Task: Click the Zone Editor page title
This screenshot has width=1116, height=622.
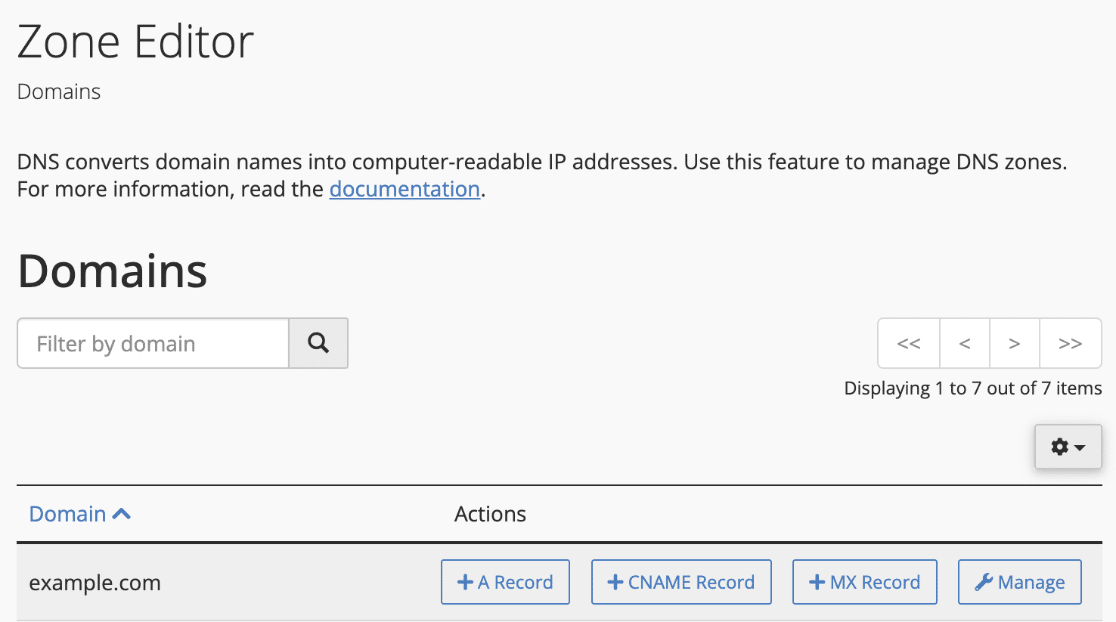Action: [x=135, y=41]
